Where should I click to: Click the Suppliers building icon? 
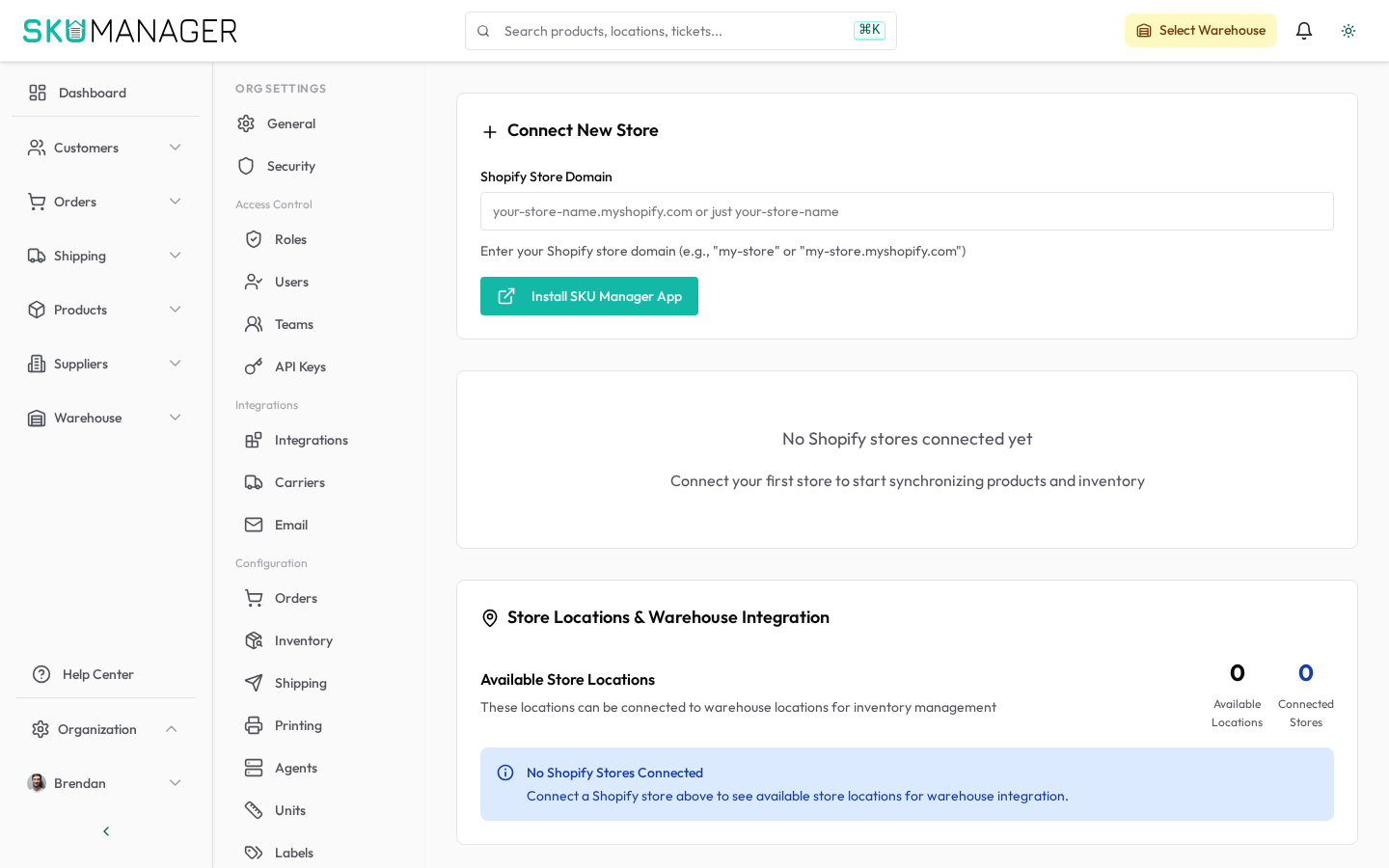pos(37,364)
